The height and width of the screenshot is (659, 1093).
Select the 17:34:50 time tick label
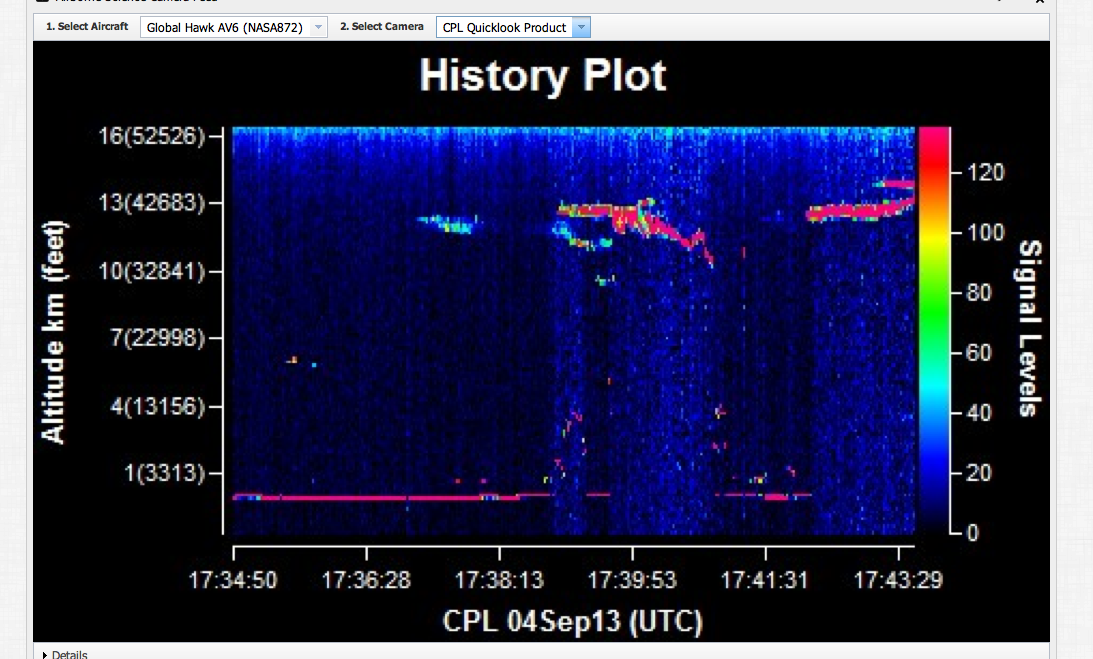click(x=233, y=580)
